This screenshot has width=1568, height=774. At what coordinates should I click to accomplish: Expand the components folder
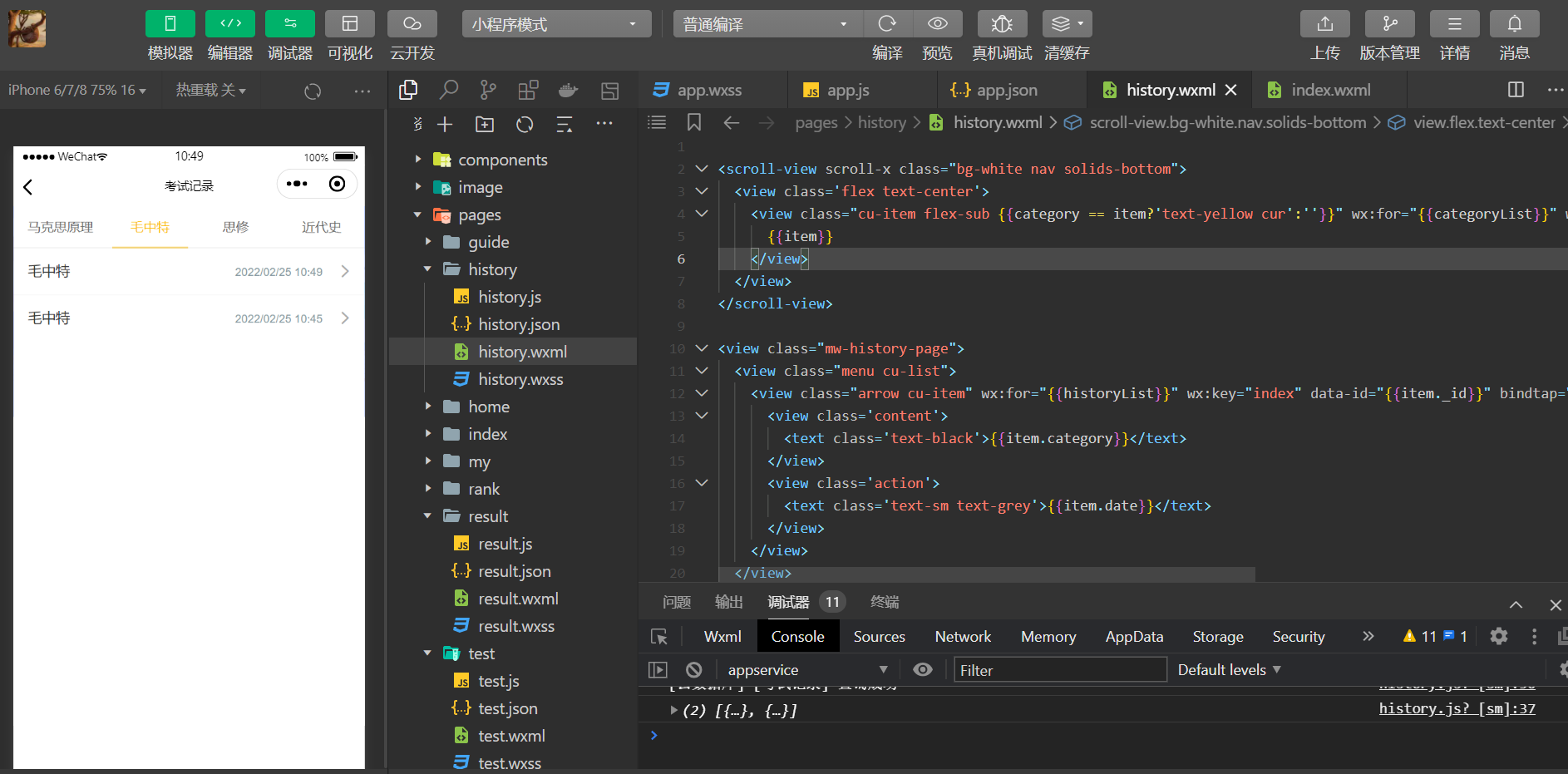502,160
